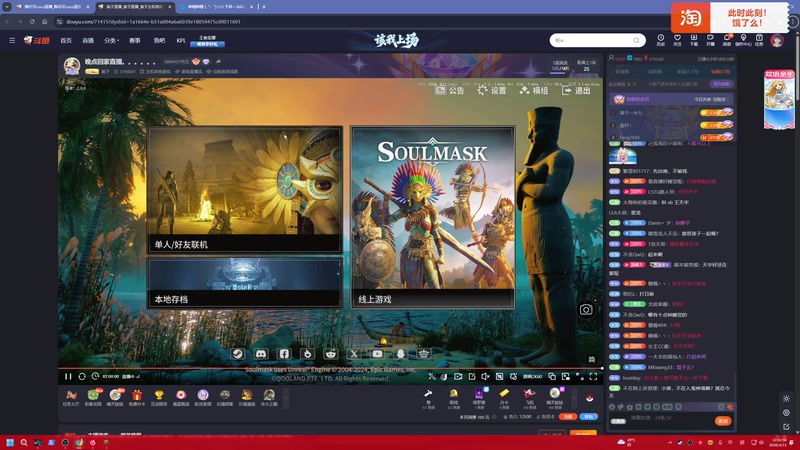Click the gift box icon in activity bar
The height and width of the screenshot is (450, 800).
pos(137,397)
